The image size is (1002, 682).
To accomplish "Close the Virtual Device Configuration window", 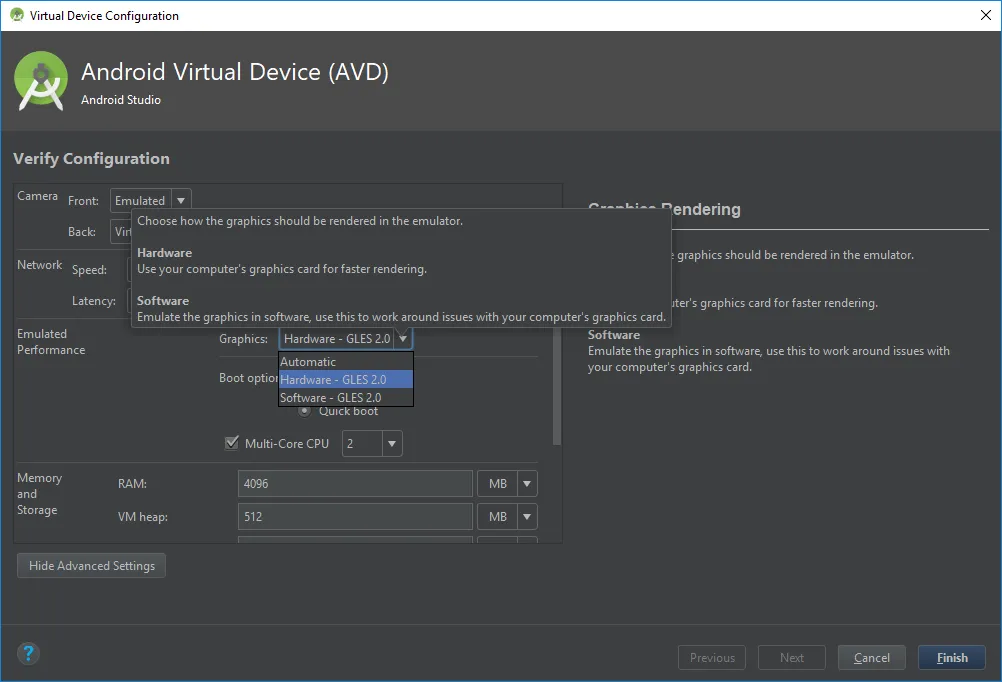I will point(985,15).
